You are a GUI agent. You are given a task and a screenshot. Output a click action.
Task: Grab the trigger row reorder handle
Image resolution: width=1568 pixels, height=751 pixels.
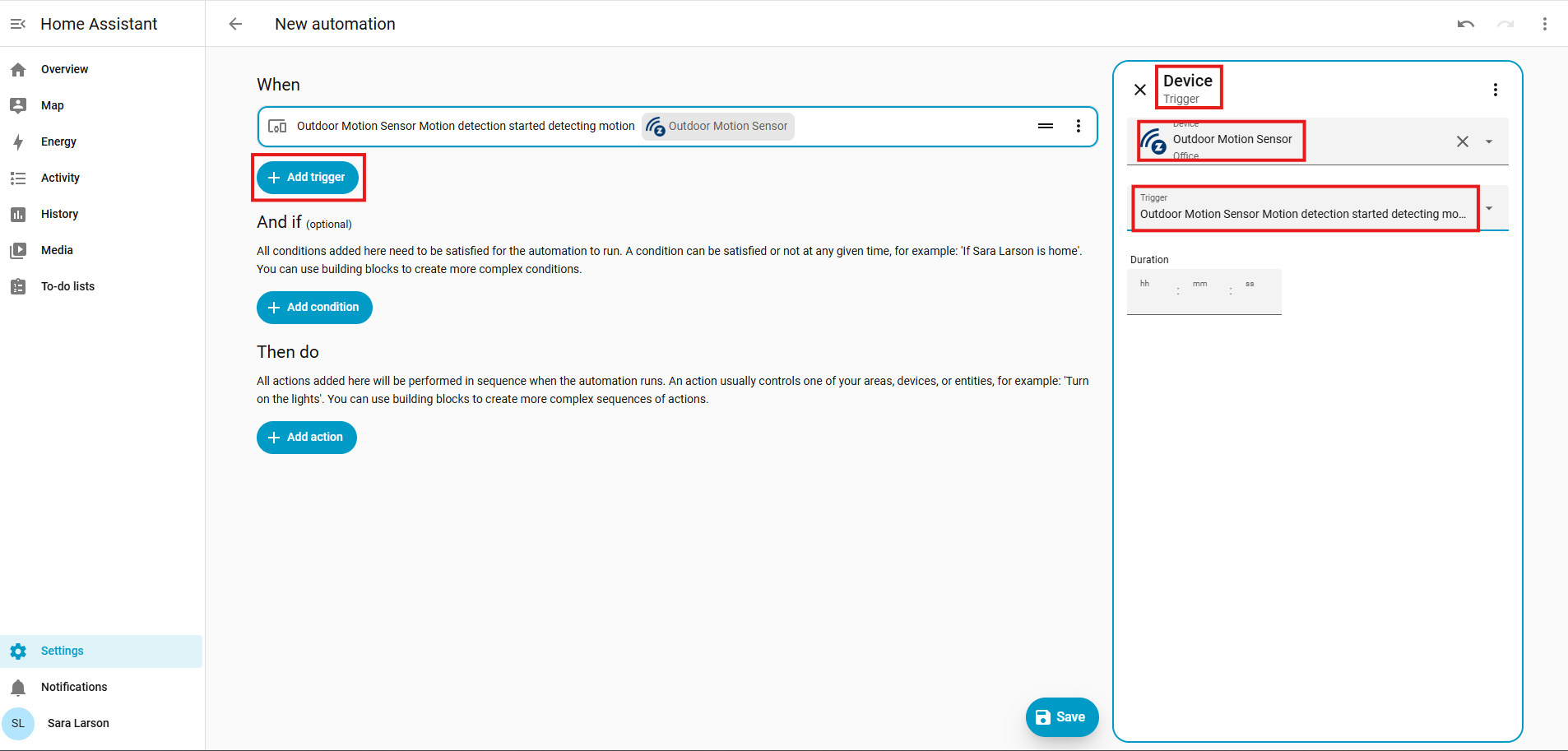[1046, 126]
